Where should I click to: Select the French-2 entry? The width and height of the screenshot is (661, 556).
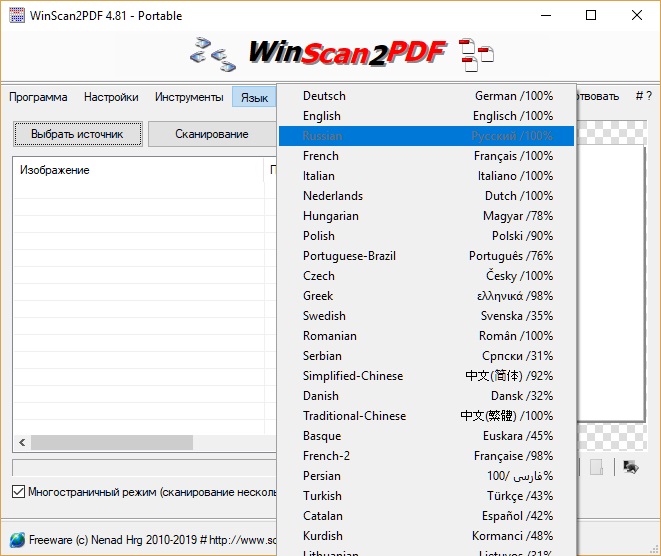[426, 456]
